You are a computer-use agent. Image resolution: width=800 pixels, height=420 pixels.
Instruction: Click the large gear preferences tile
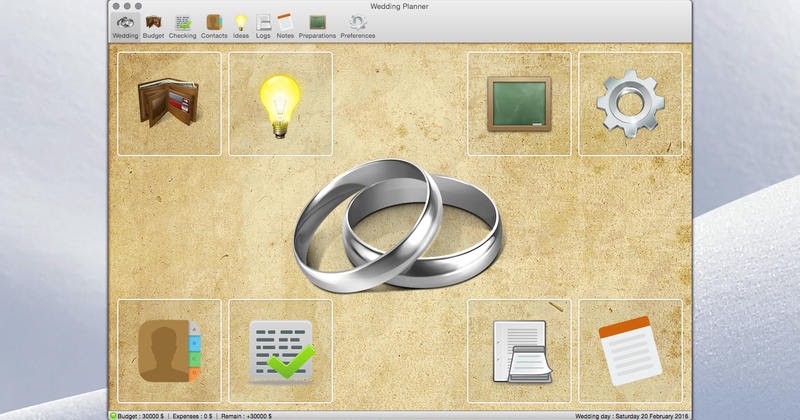pyautogui.click(x=631, y=104)
